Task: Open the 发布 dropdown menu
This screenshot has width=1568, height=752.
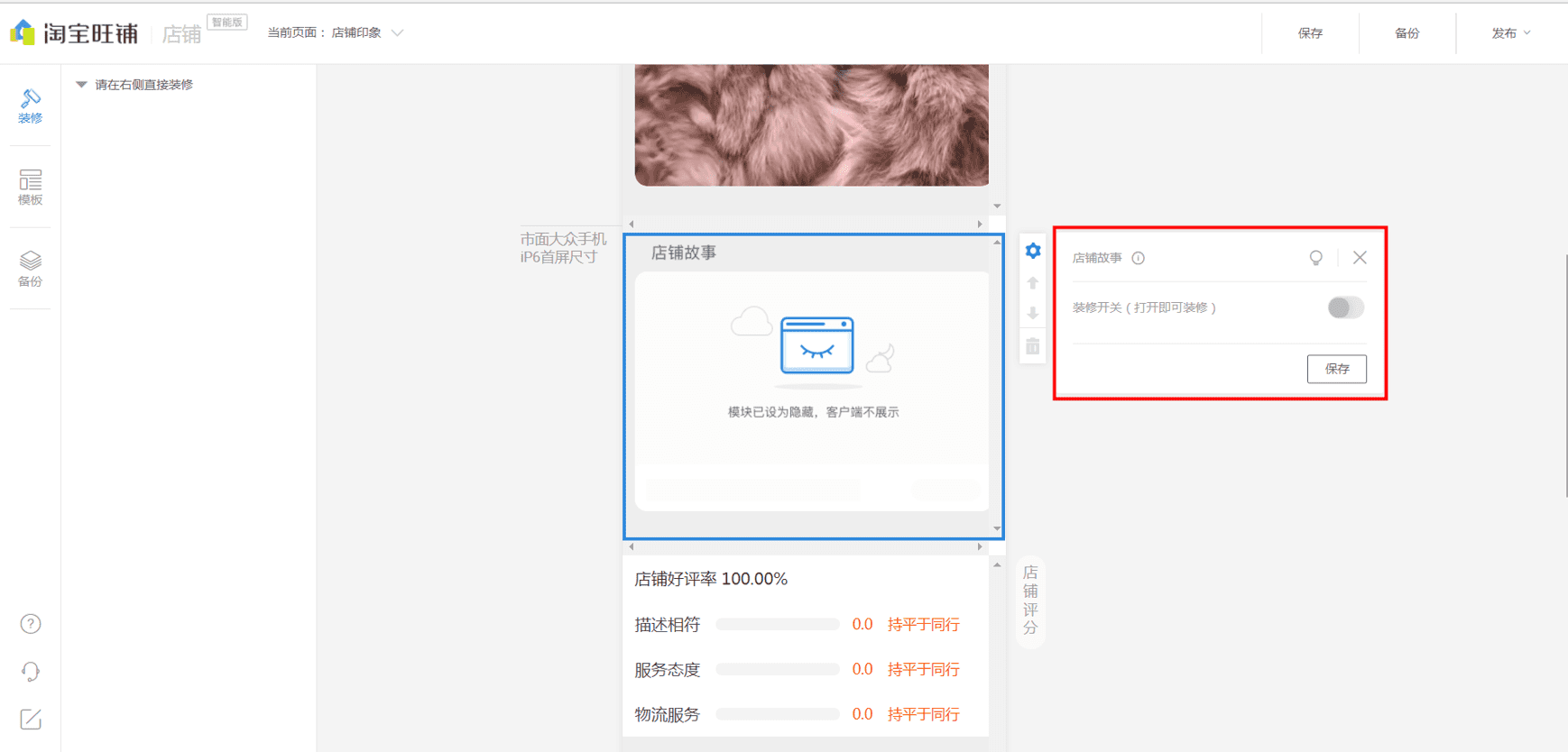Action: (x=1511, y=33)
